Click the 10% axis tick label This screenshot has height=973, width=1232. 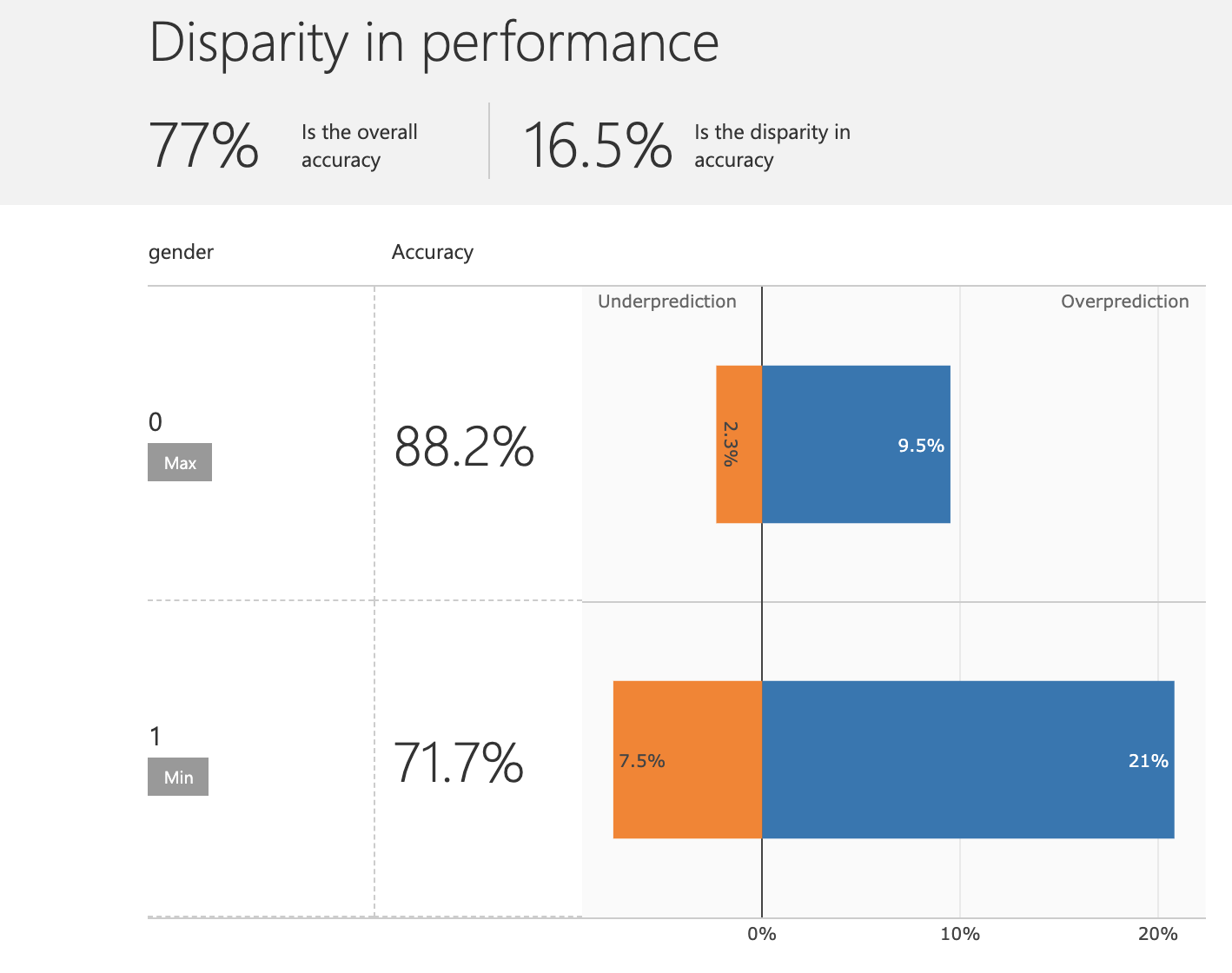(960, 934)
